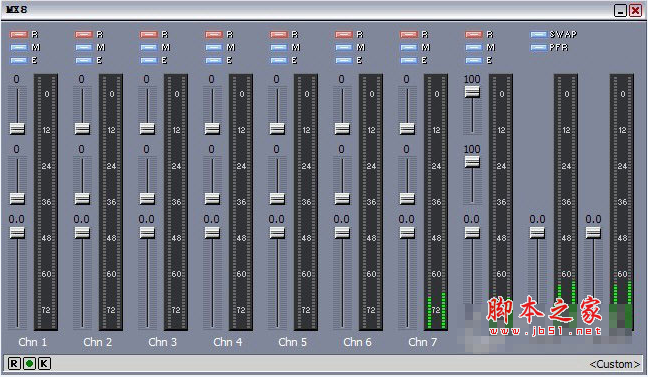Click rightmost master fader handle
648x377 pixels.
[593, 233]
